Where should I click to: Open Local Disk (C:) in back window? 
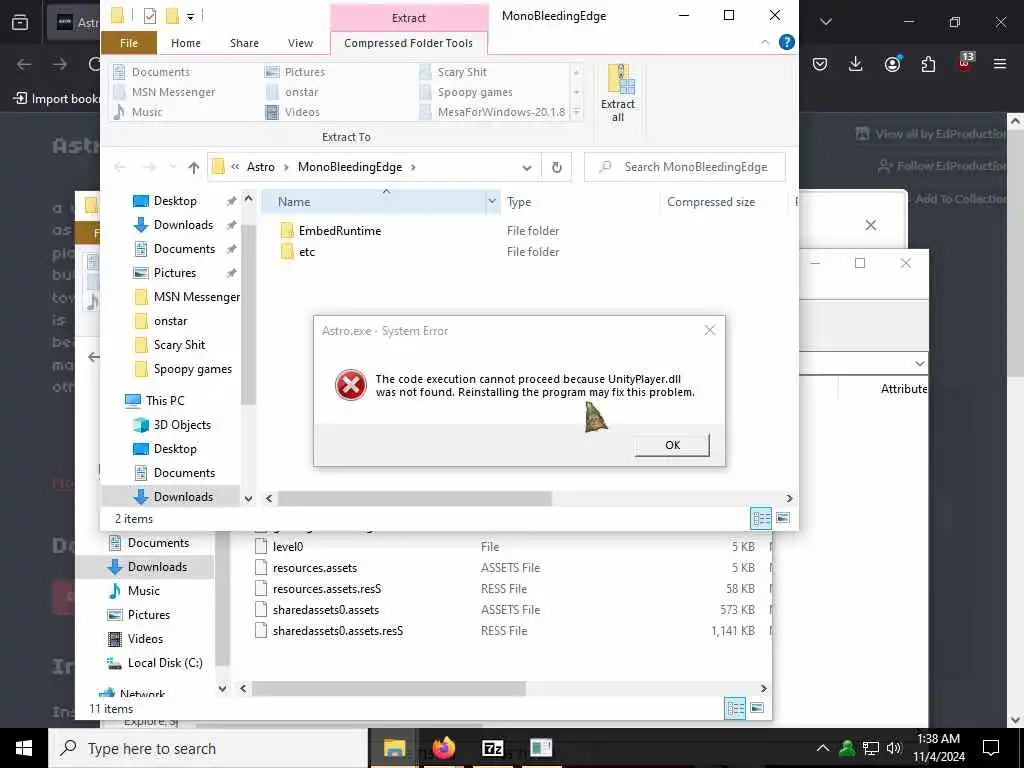pos(165,663)
